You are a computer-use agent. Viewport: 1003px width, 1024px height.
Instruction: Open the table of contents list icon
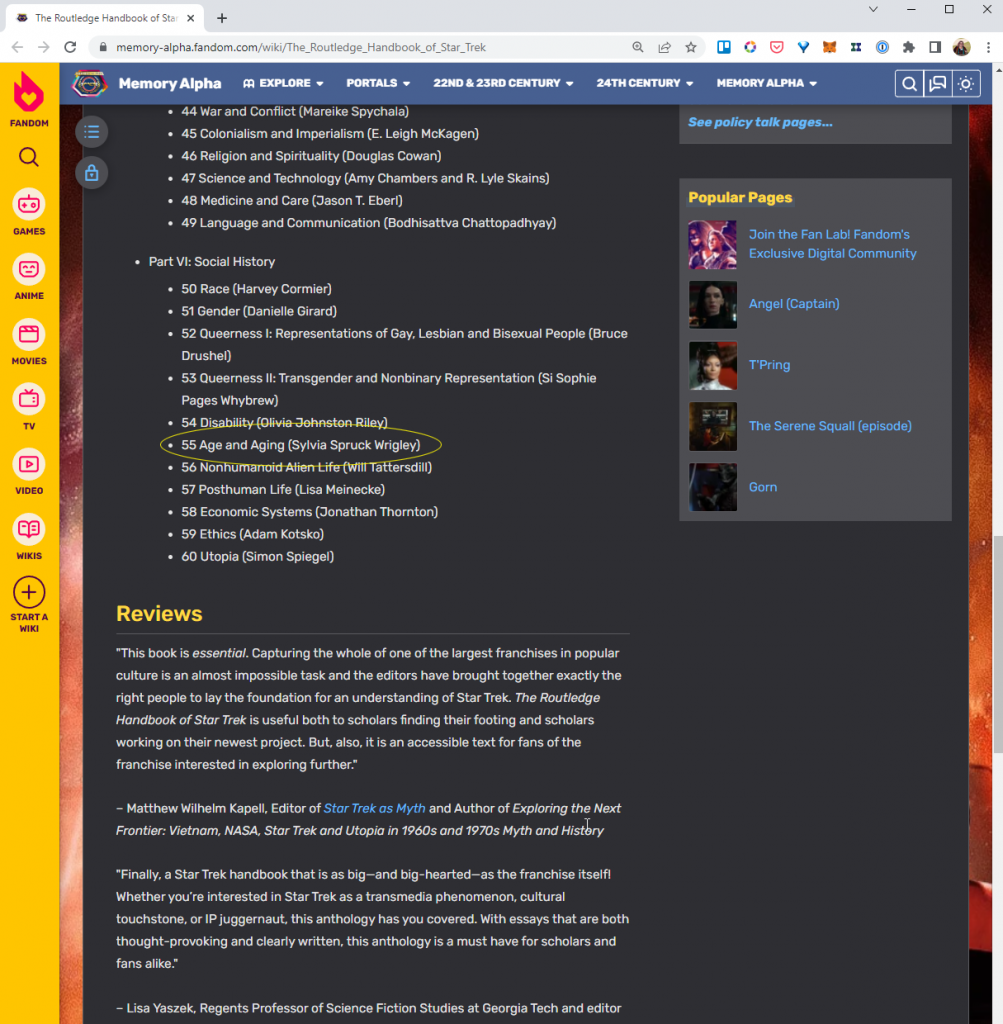pyautogui.click(x=91, y=132)
